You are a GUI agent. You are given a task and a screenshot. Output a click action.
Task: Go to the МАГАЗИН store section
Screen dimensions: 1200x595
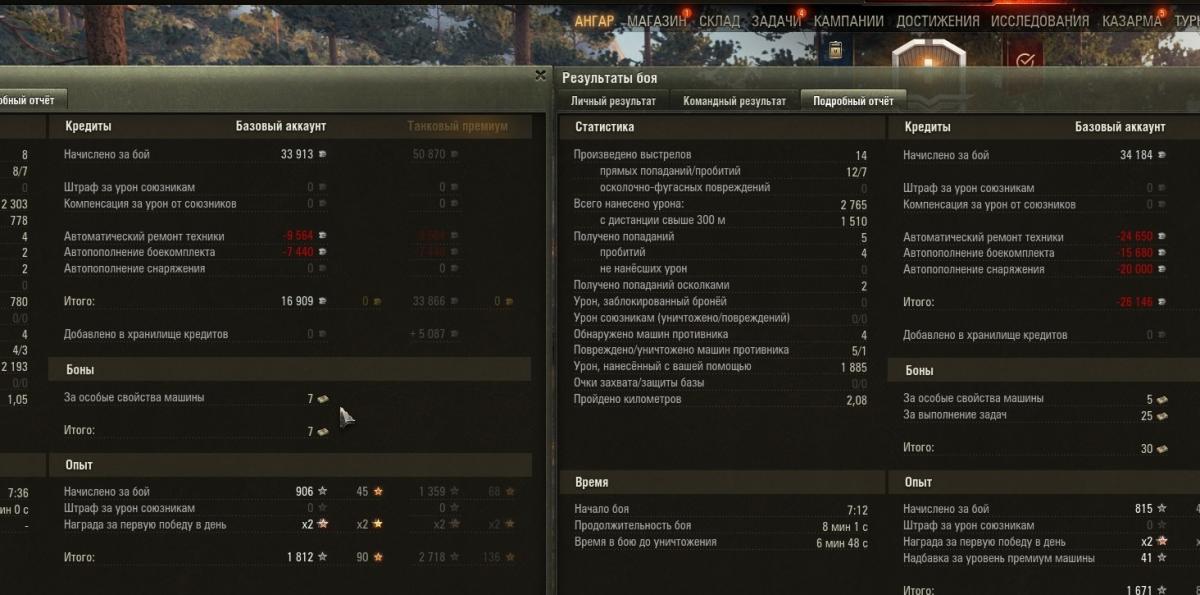[x=656, y=21]
